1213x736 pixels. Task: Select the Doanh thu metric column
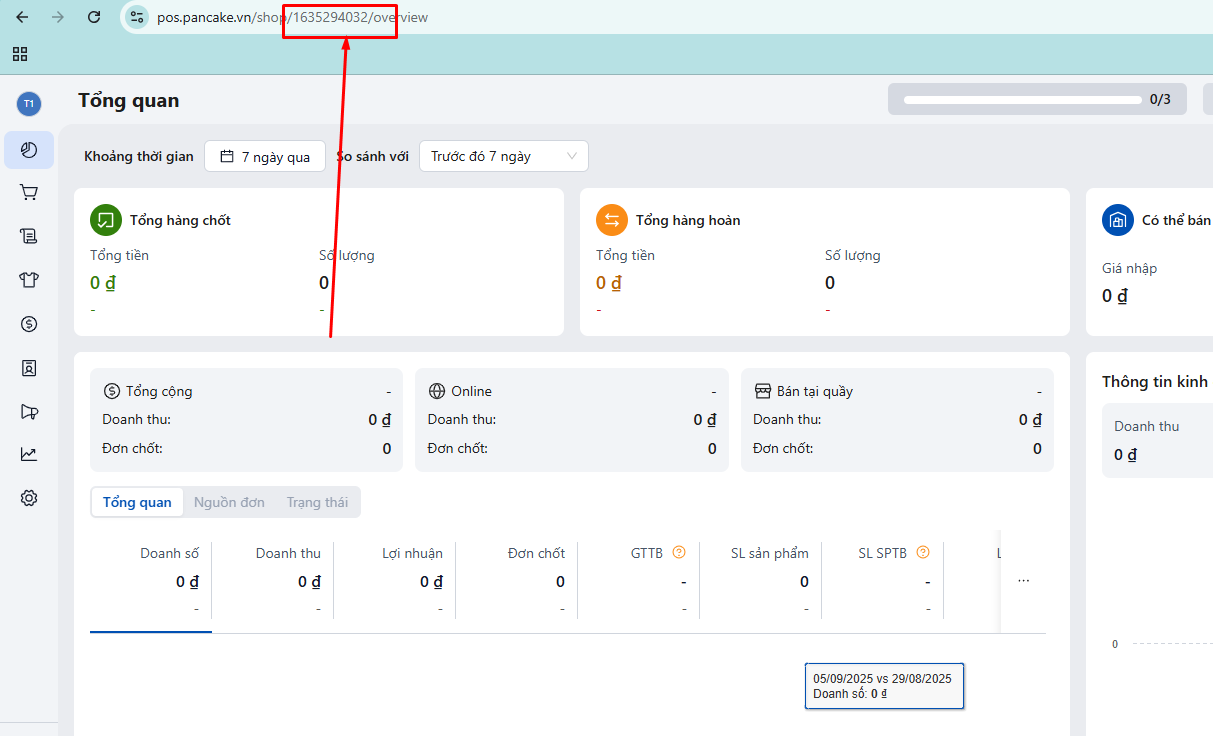coord(272,581)
